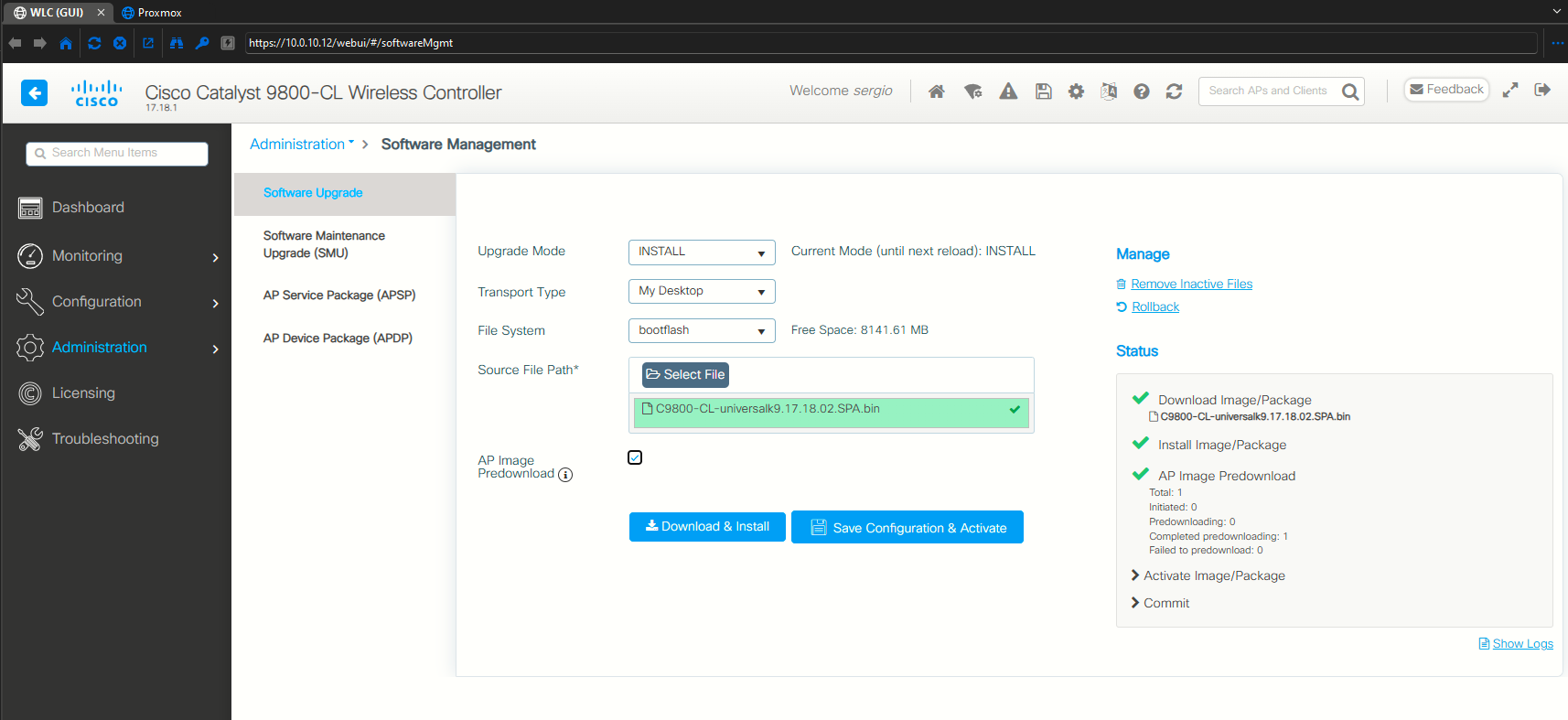Open the alerts warning triangle icon
This screenshot has height=720, width=1568.
click(1008, 91)
